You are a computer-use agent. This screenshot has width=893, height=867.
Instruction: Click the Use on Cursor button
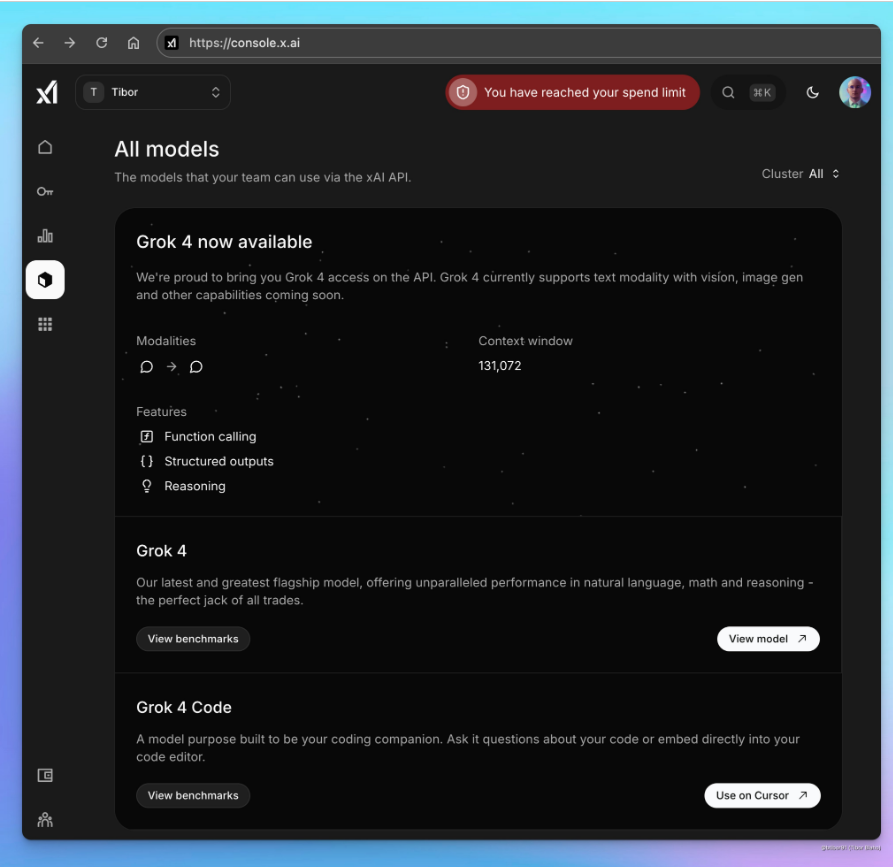tap(762, 796)
